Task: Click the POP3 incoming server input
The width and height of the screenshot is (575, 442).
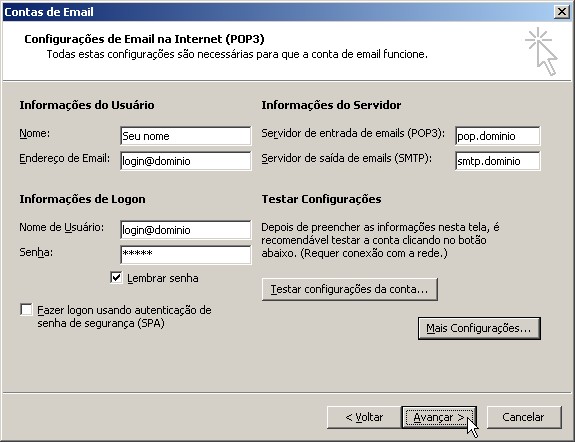Action: click(498, 136)
